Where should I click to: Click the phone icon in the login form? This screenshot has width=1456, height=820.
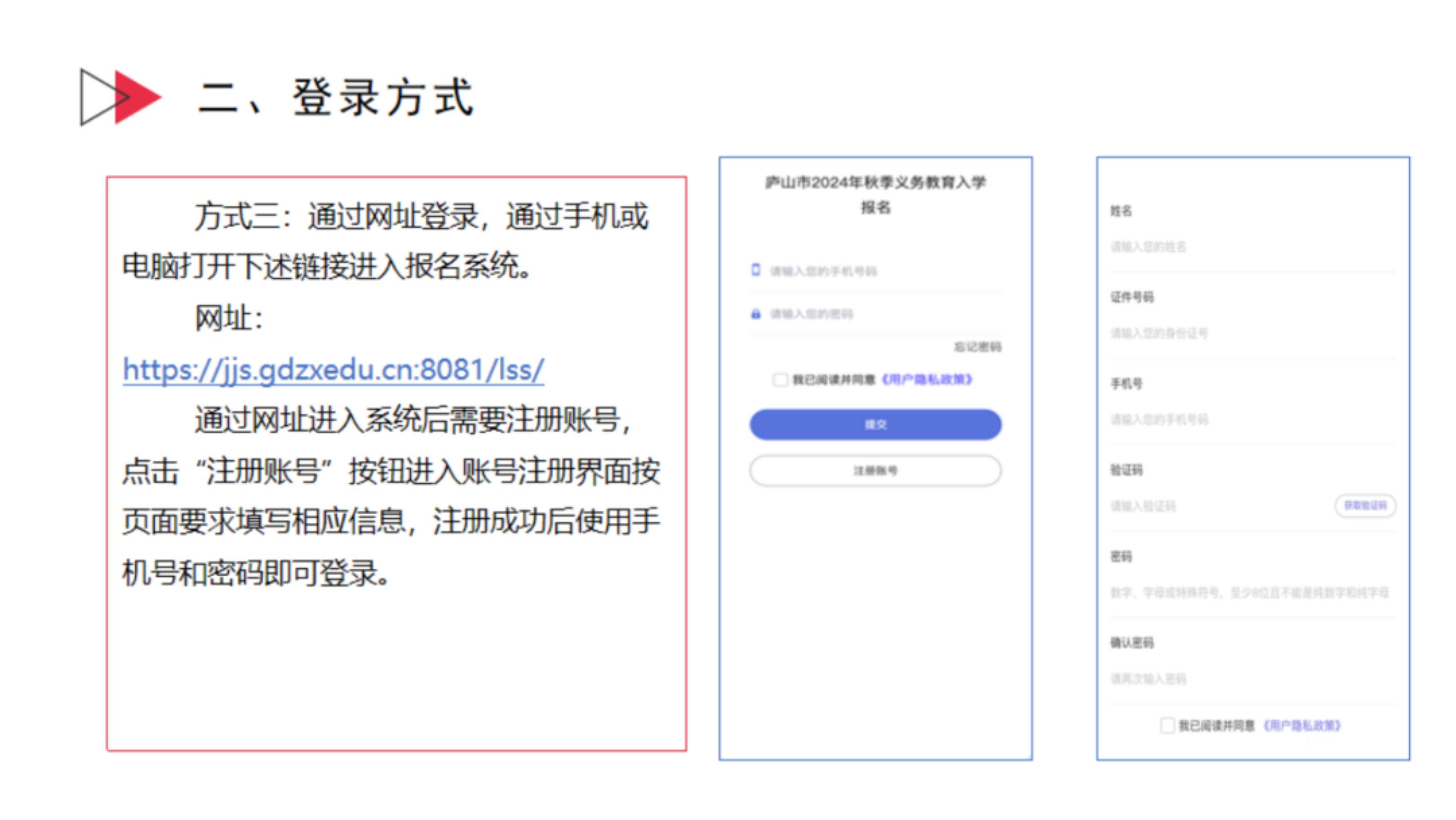[x=756, y=270]
